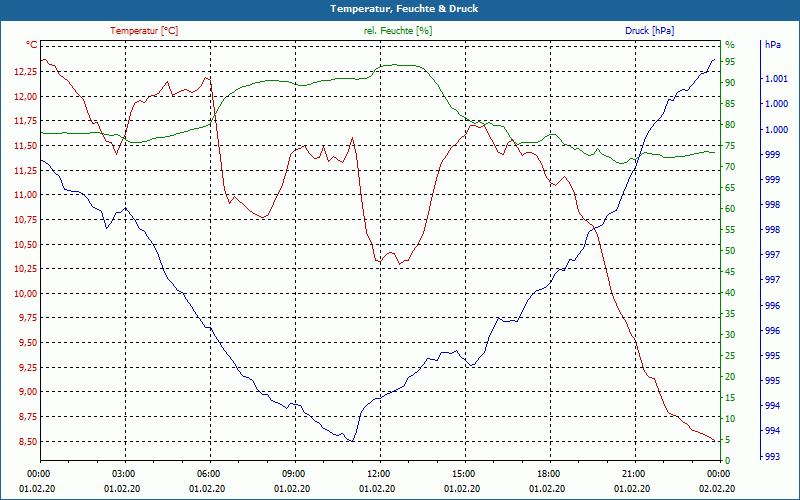Click the 9,25 temperature axis value
The image size is (800, 500).
[28, 367]
